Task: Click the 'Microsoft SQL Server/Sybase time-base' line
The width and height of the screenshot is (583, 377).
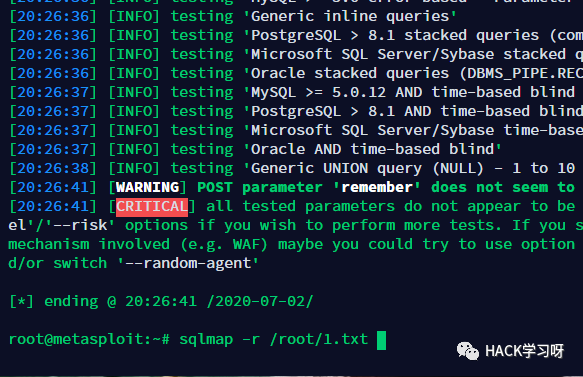Action: pyautogui.click(x=296, y=130)
